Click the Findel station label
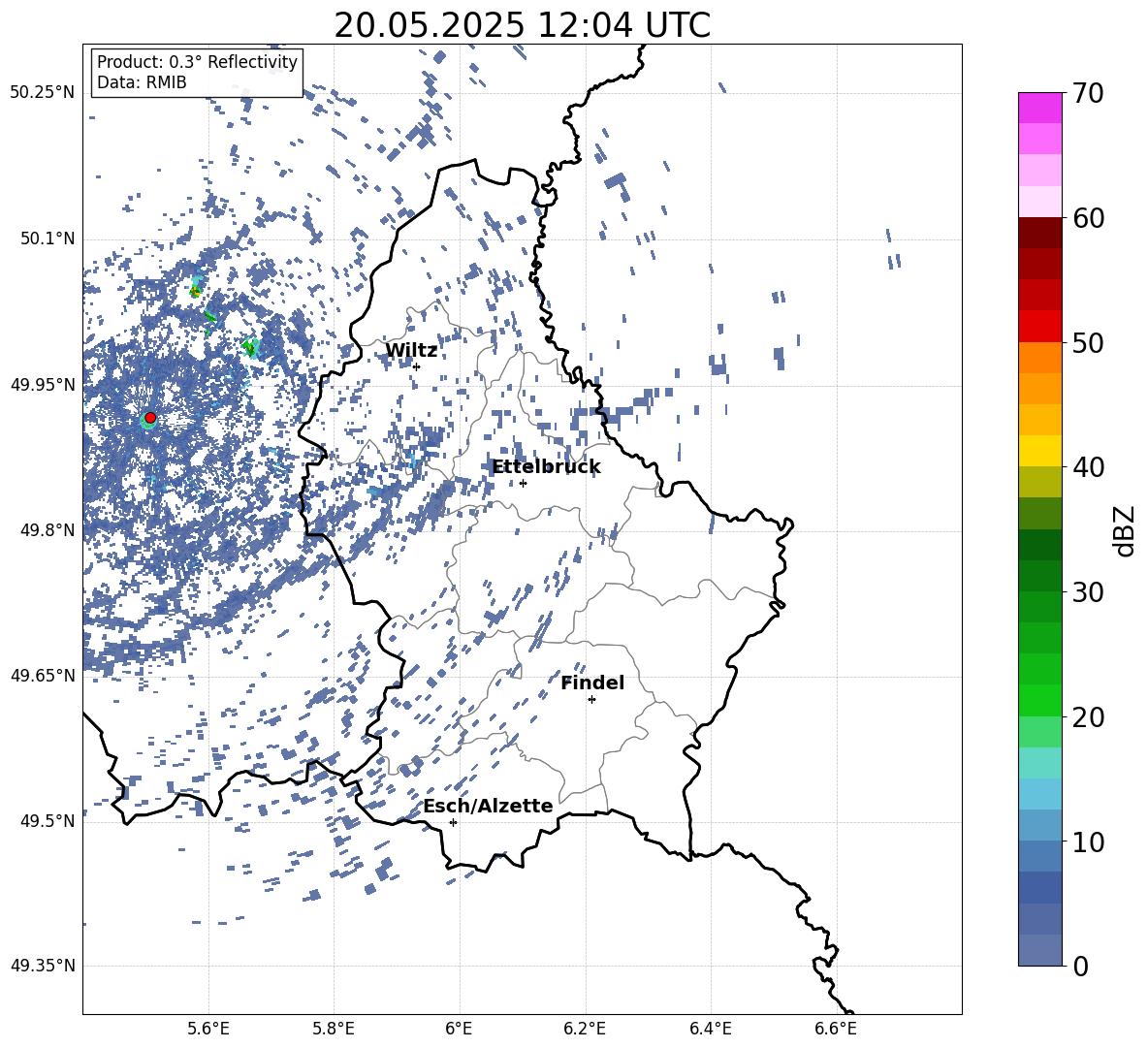 [592, 683]
